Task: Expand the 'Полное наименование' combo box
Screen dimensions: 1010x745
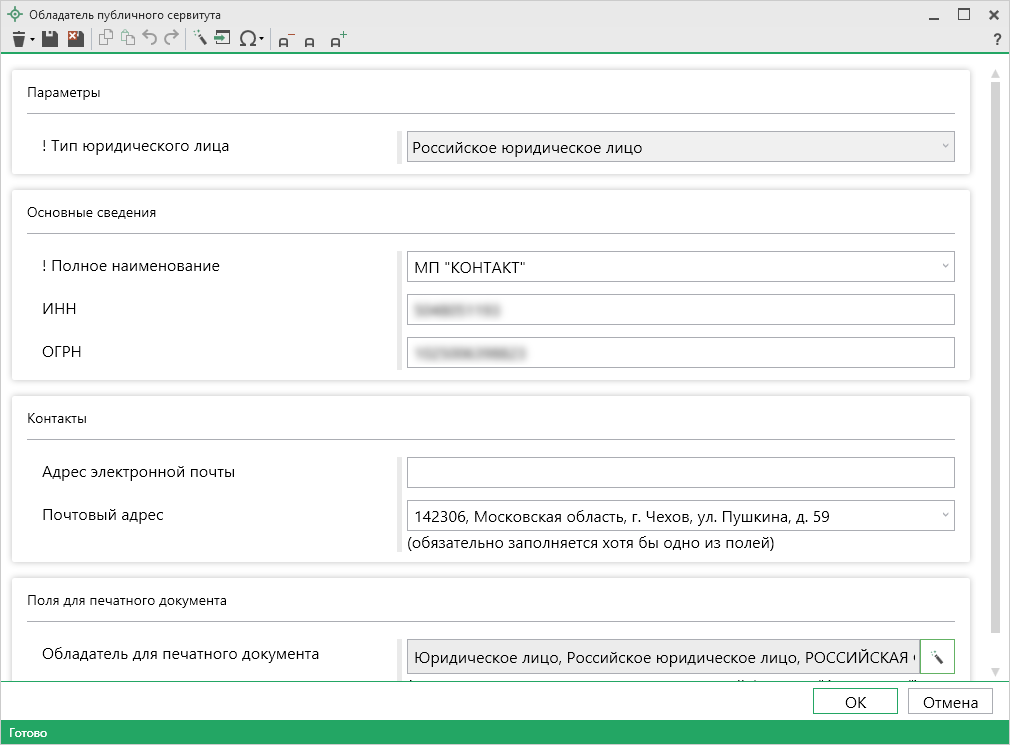Action: (x=944, y=267)
